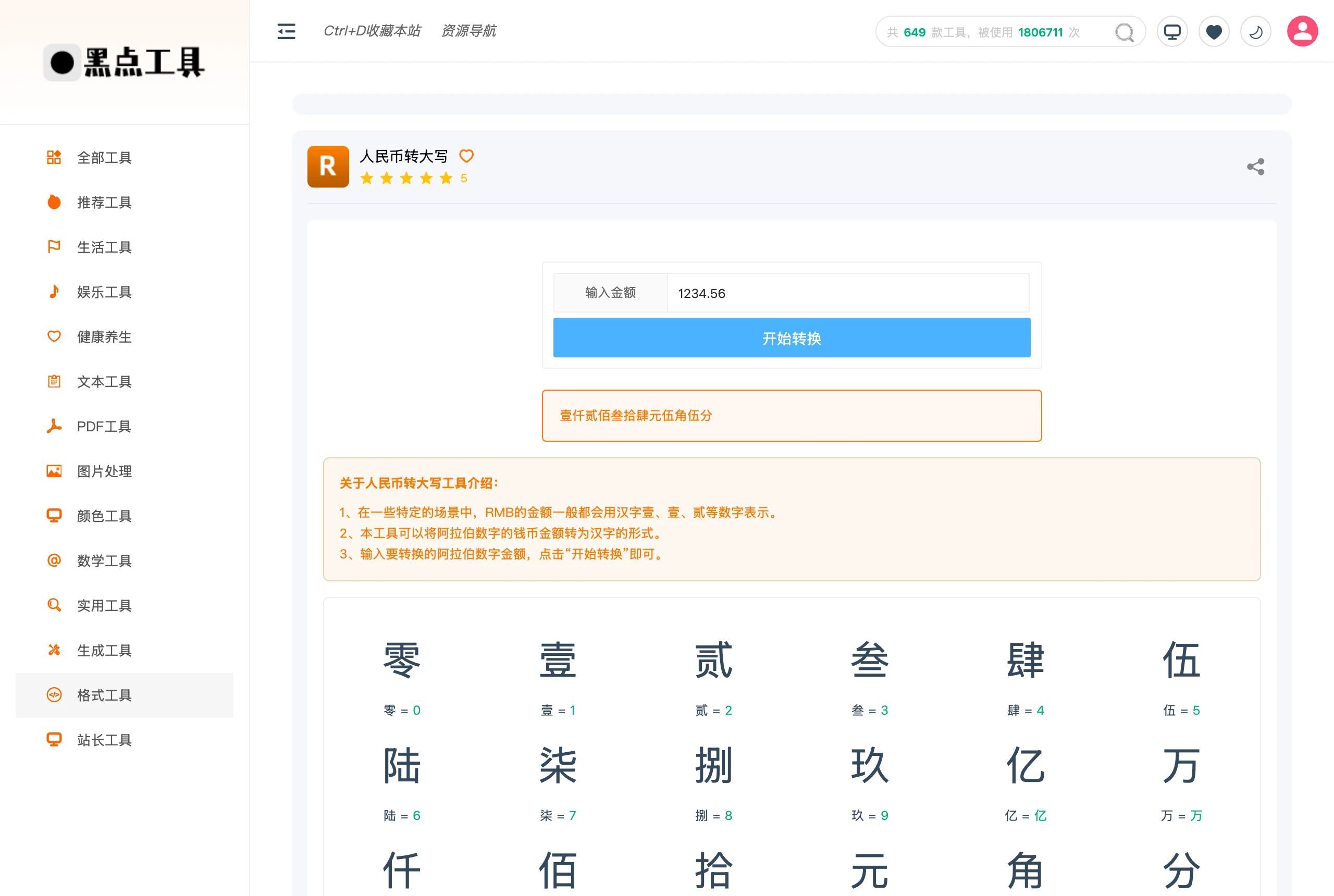Click the monitor icon in header

click(x=1172, y=31)
